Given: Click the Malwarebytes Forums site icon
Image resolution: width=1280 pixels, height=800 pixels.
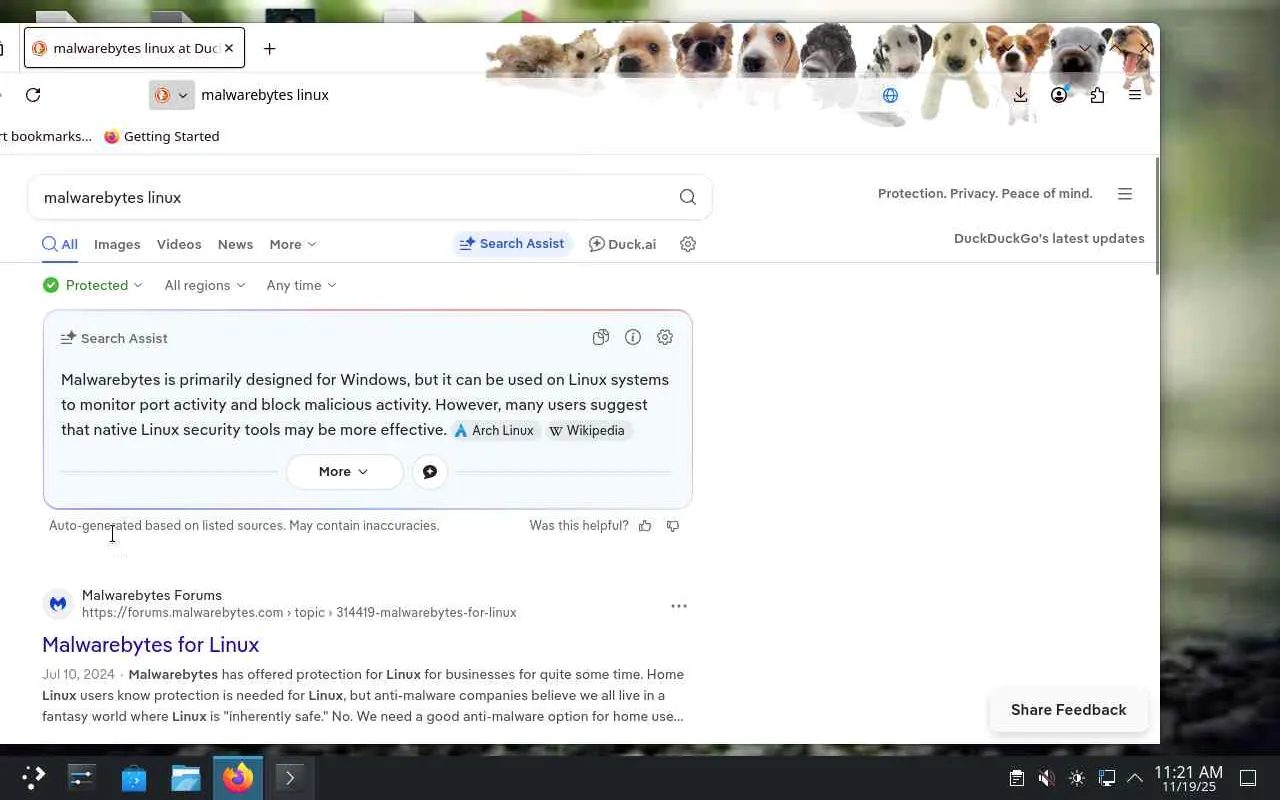Looking at the screenshot, I should [58, 604].
